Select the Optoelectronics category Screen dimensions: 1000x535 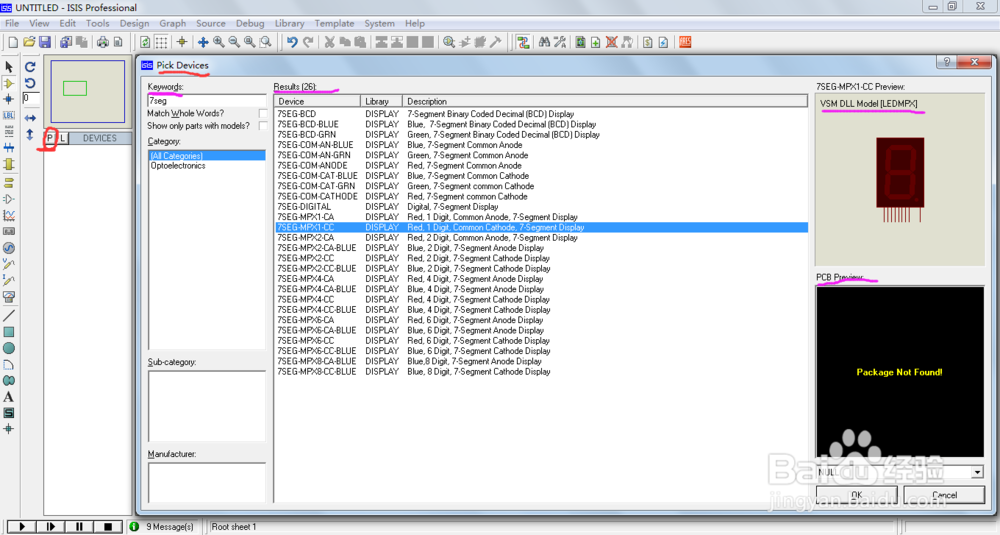point(178,166)
